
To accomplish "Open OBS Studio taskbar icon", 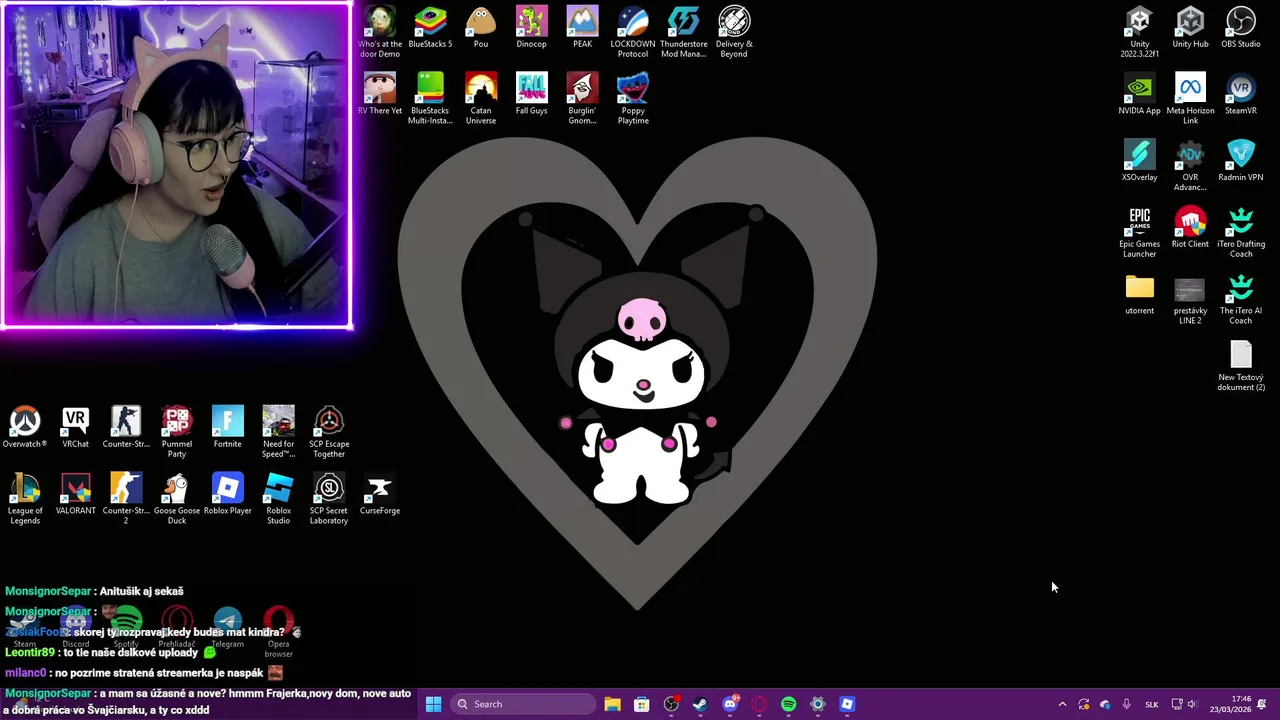I will (671, 704).
